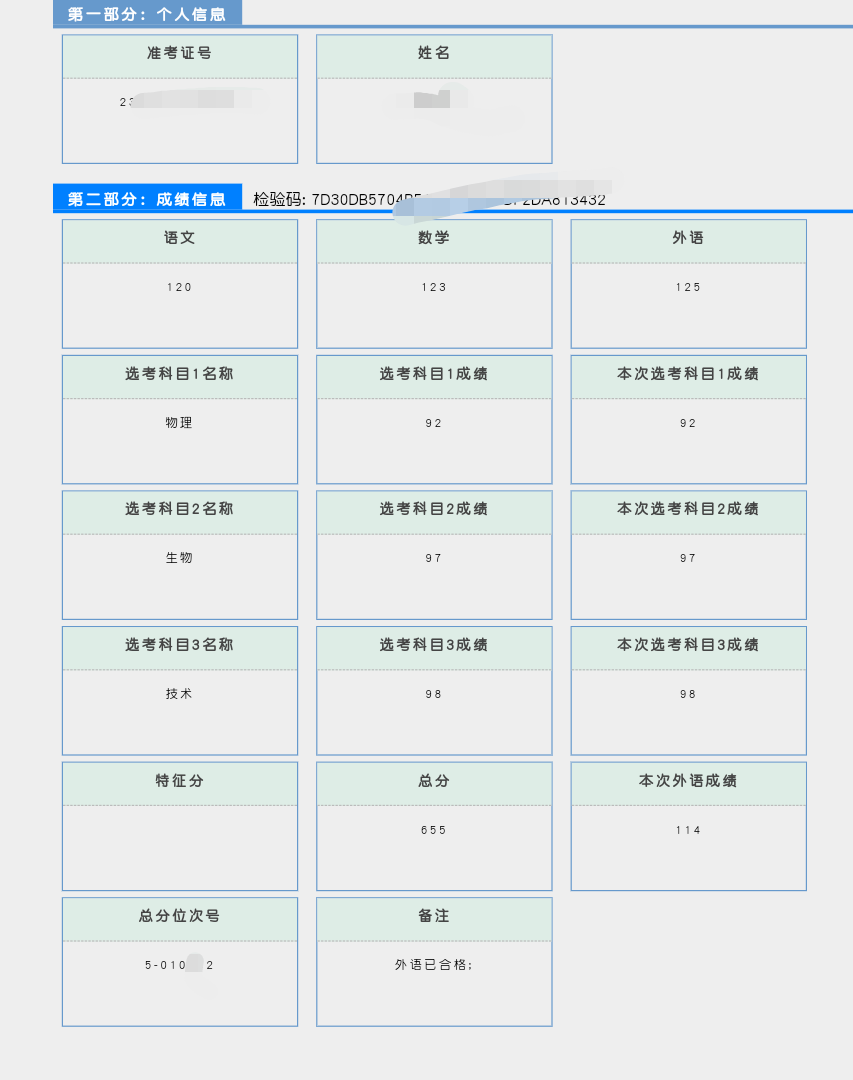Click the 数学 score cell showing 123
853x1080 pixels.
pos(433,287)
